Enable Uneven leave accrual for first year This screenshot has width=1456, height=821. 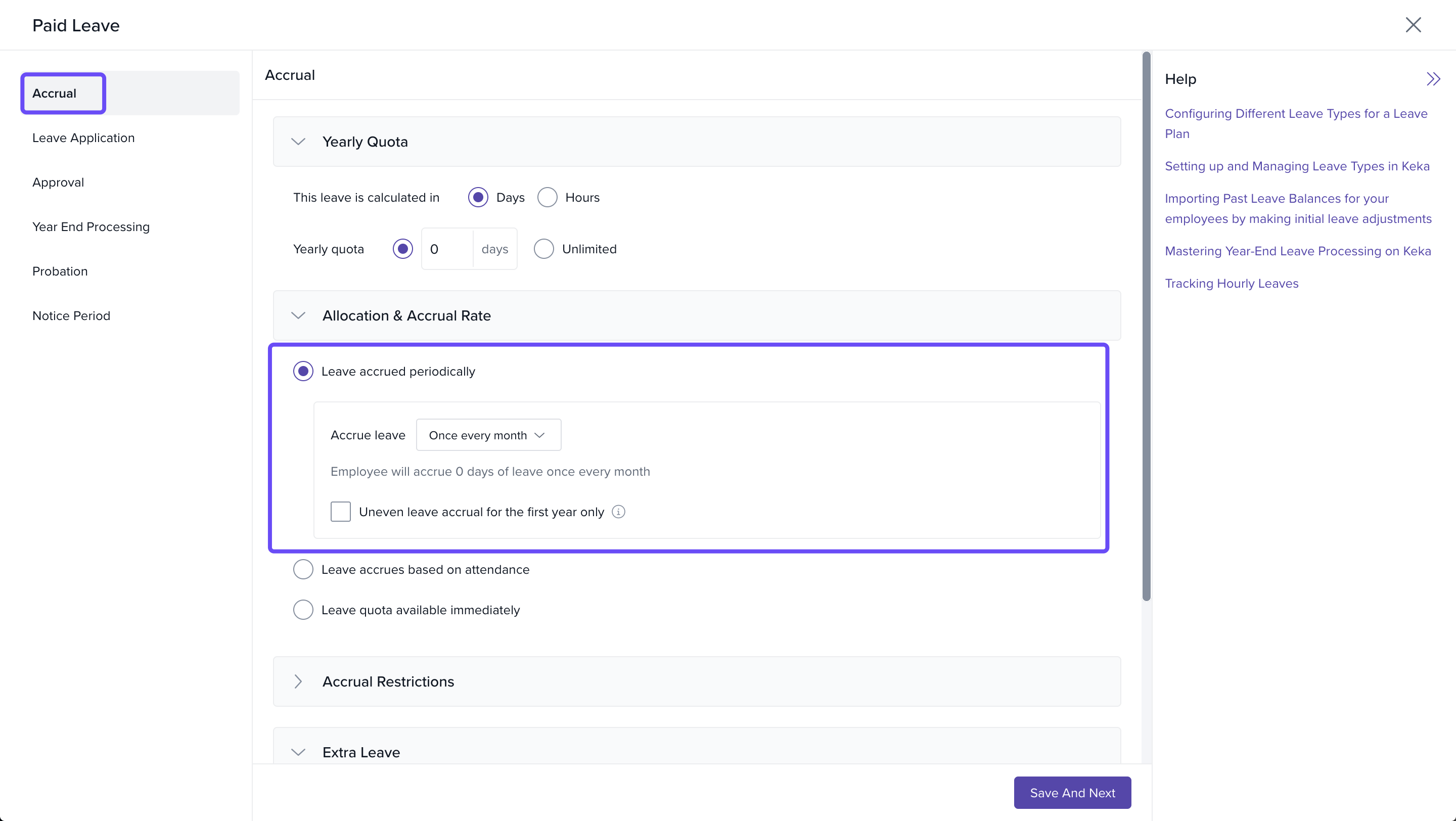340,512
